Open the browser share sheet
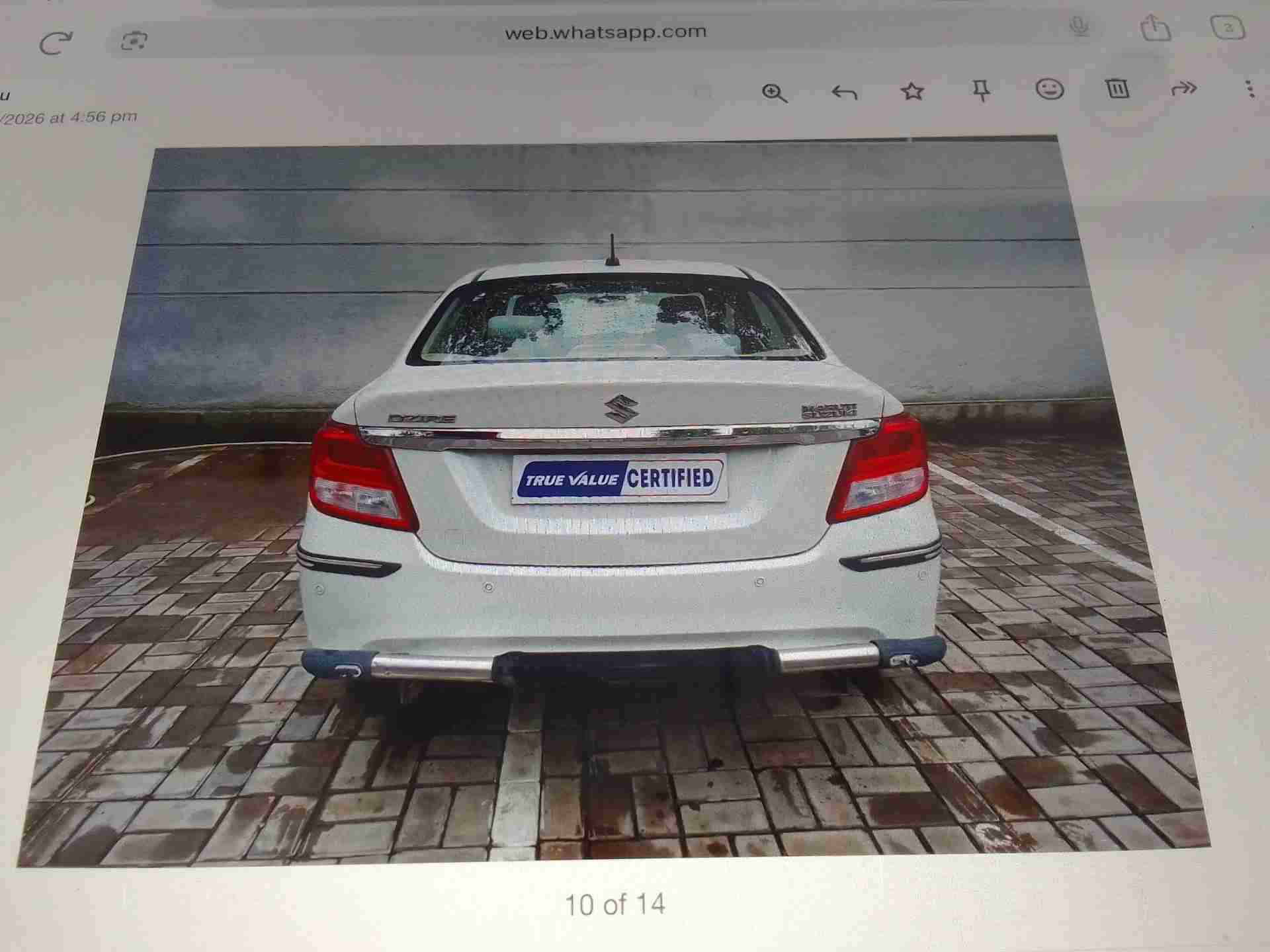1270x952 pixels. click(x=1156, y=28)
